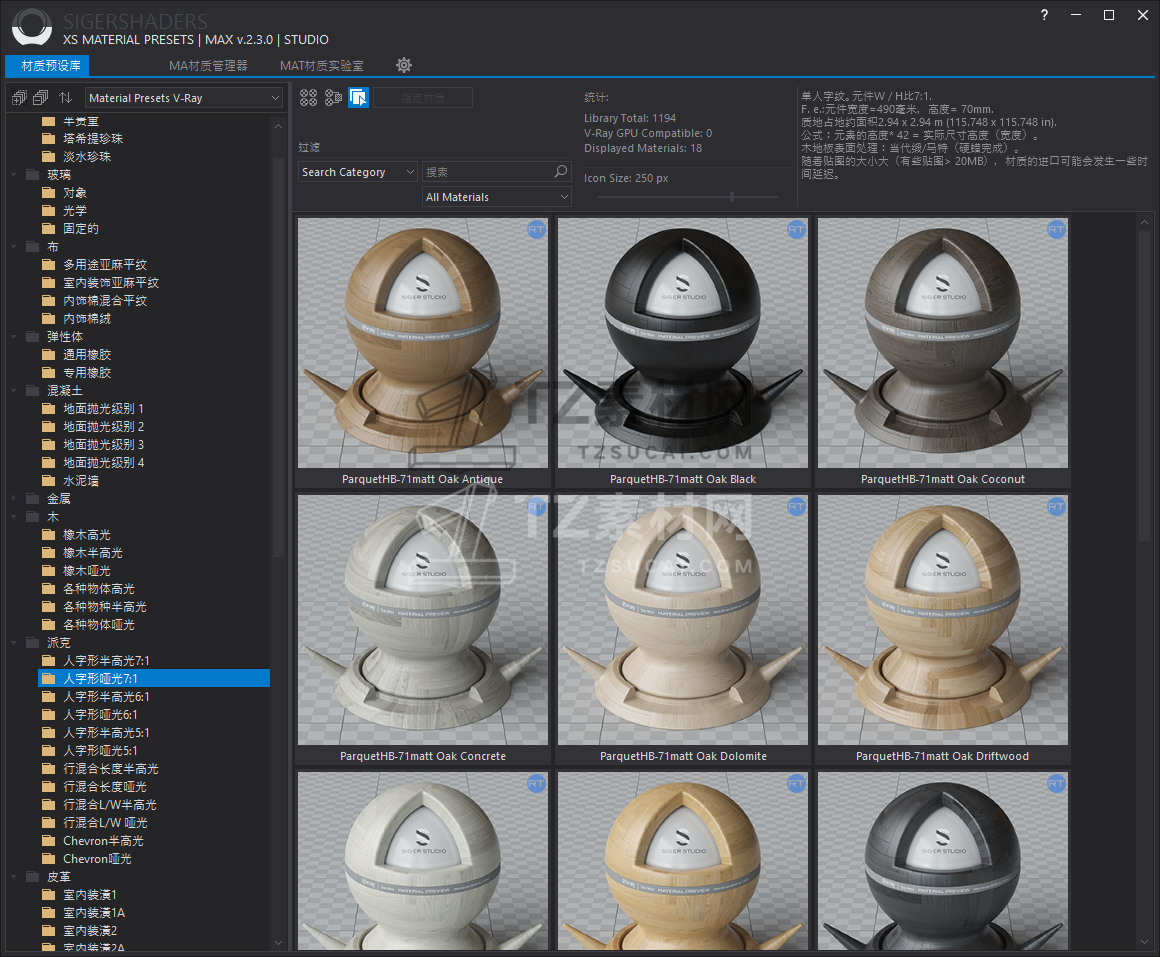Open the Chevron半高光 folder
Viewport: 1160px width, 957px height.
[103, 841]
